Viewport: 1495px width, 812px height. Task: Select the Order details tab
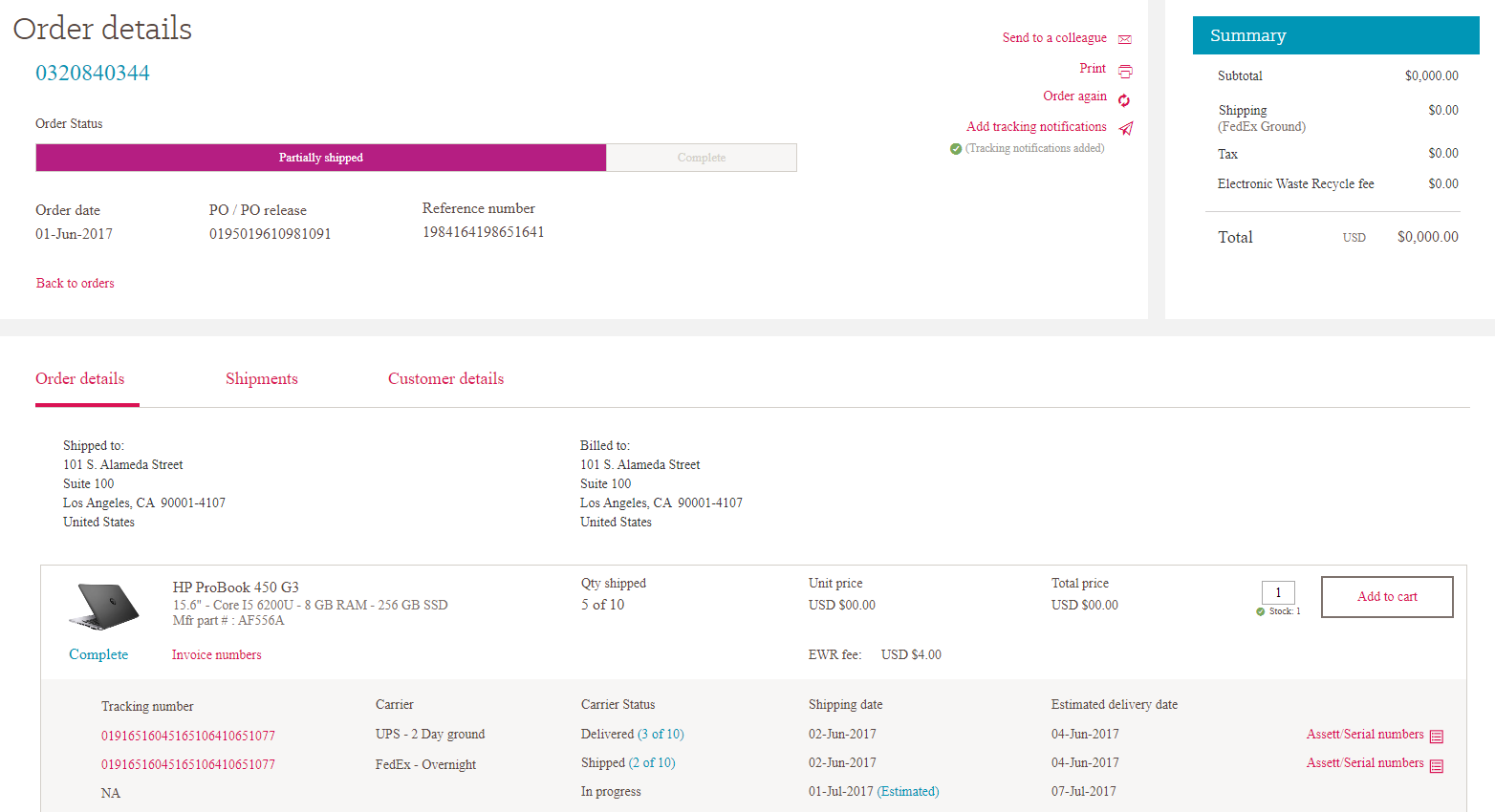click(x=80, y=379)
